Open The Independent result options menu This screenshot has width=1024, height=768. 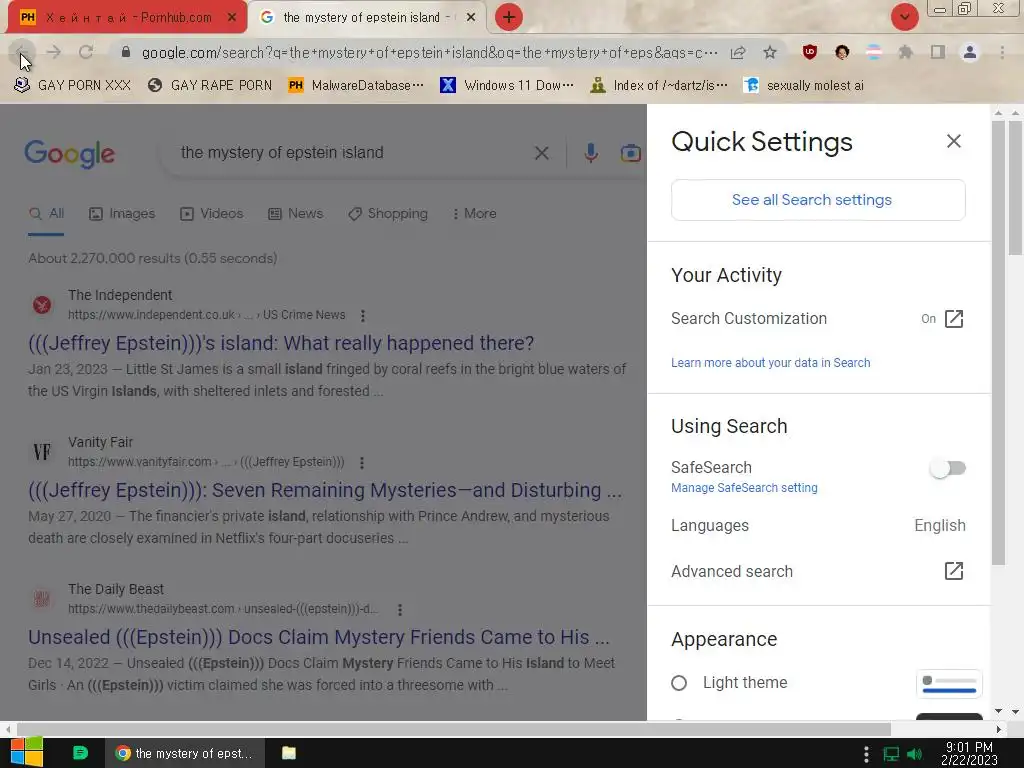pos(363,315)
